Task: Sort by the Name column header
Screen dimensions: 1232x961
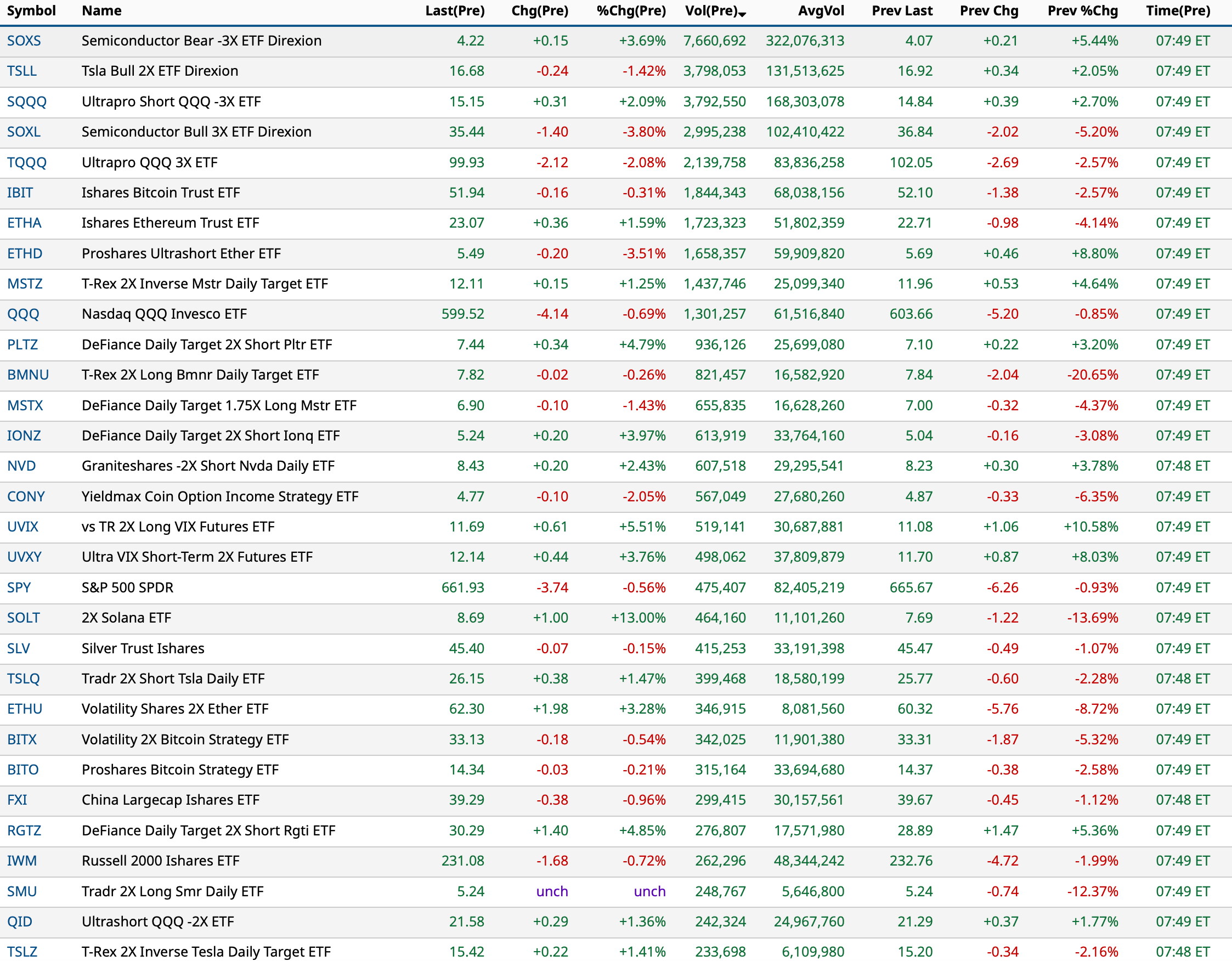Action: tap(101, 11)
